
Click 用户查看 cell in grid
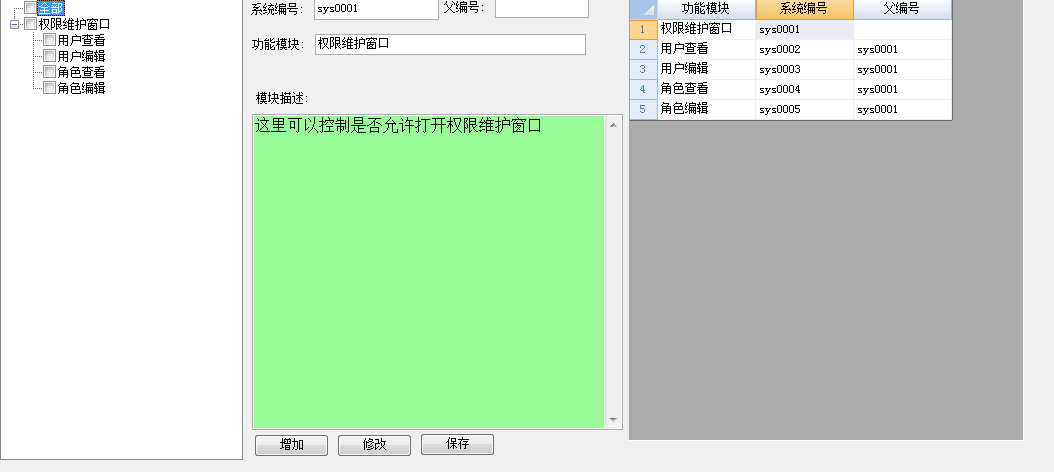click(706, 50)
